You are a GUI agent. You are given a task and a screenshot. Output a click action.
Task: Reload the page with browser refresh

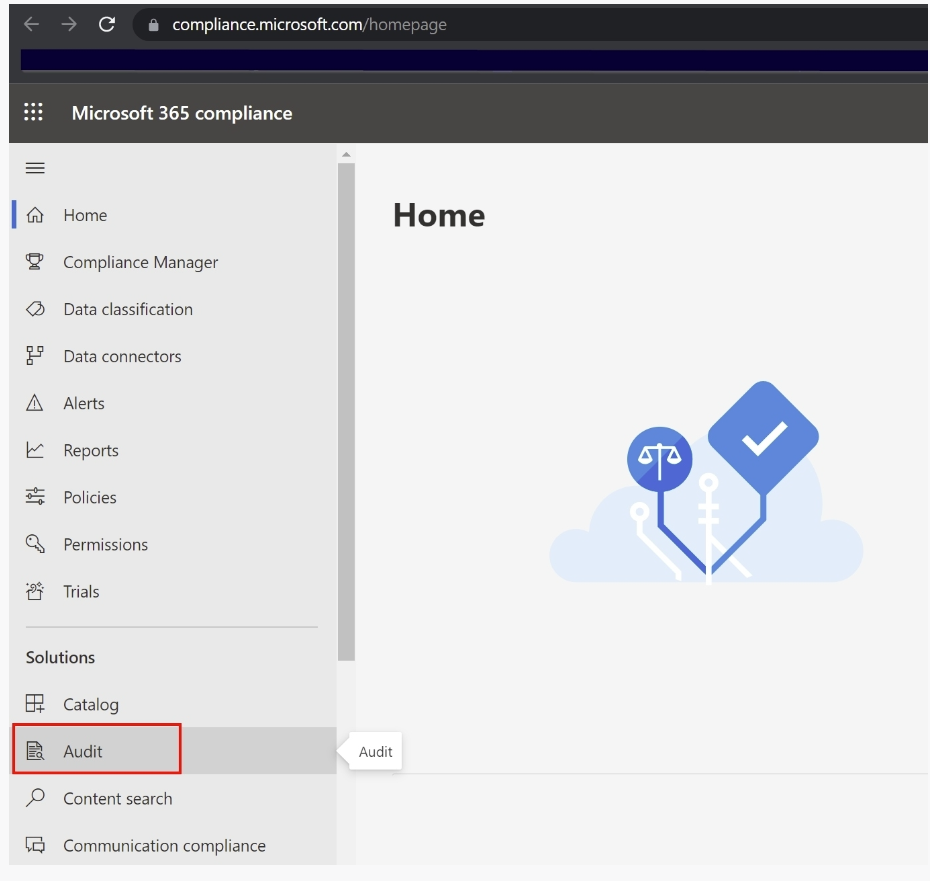(x=107, y=25)
